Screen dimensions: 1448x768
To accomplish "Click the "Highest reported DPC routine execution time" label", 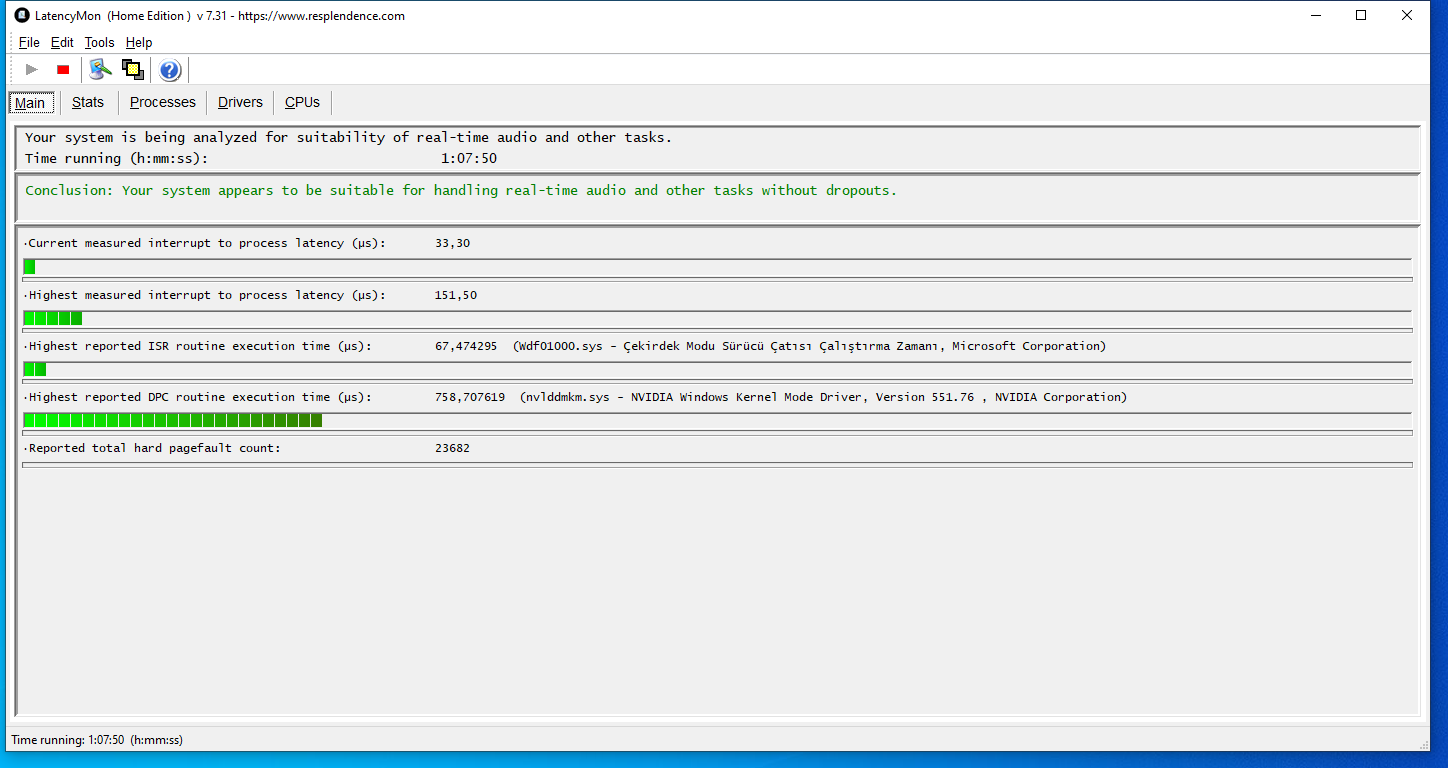I will coord(200,397).
